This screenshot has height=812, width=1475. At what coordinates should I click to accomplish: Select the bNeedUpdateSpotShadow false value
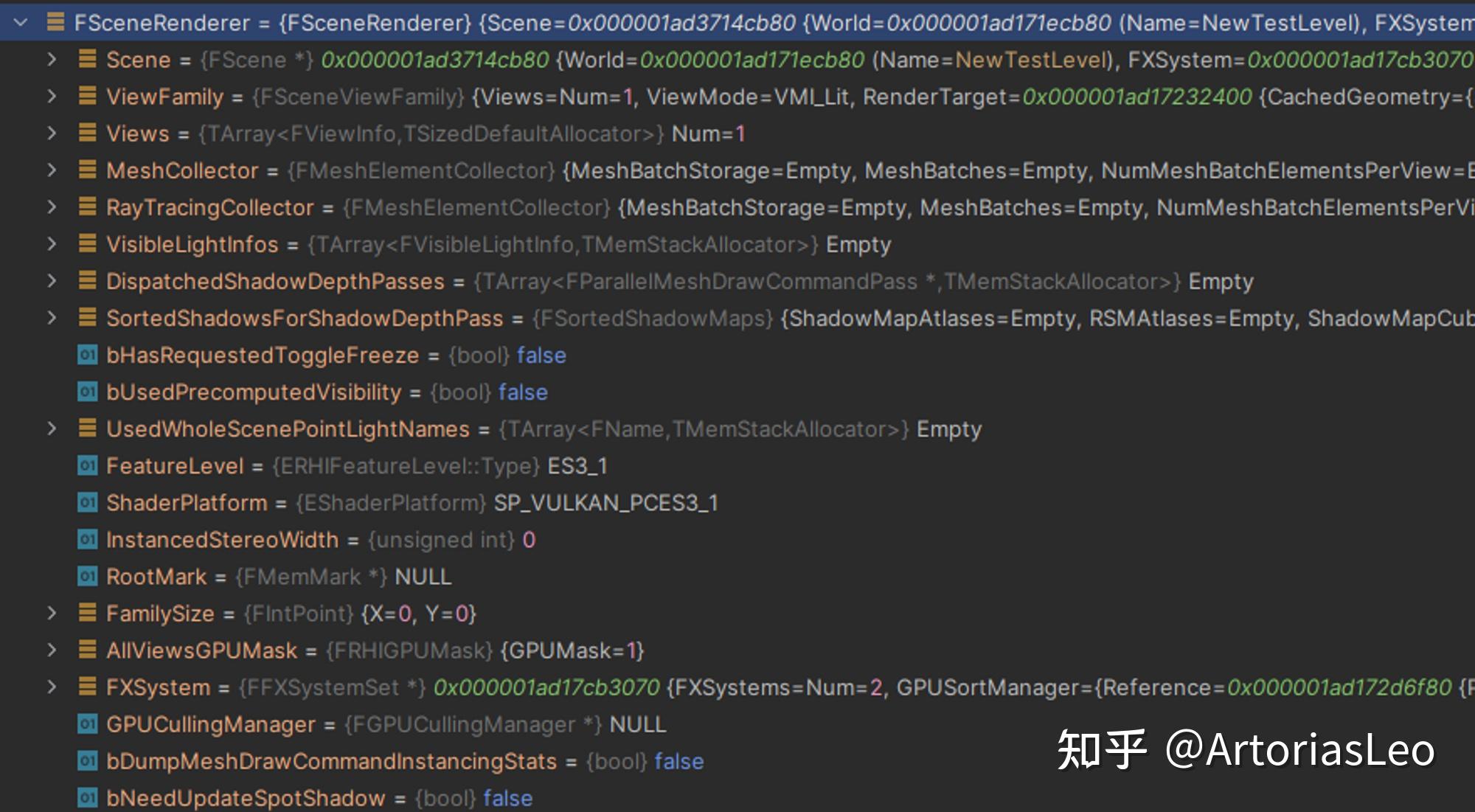pos(507,798)
